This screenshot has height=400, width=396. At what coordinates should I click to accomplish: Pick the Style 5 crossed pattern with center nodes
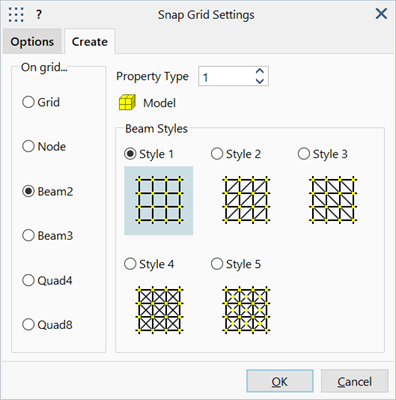(246, 310)
